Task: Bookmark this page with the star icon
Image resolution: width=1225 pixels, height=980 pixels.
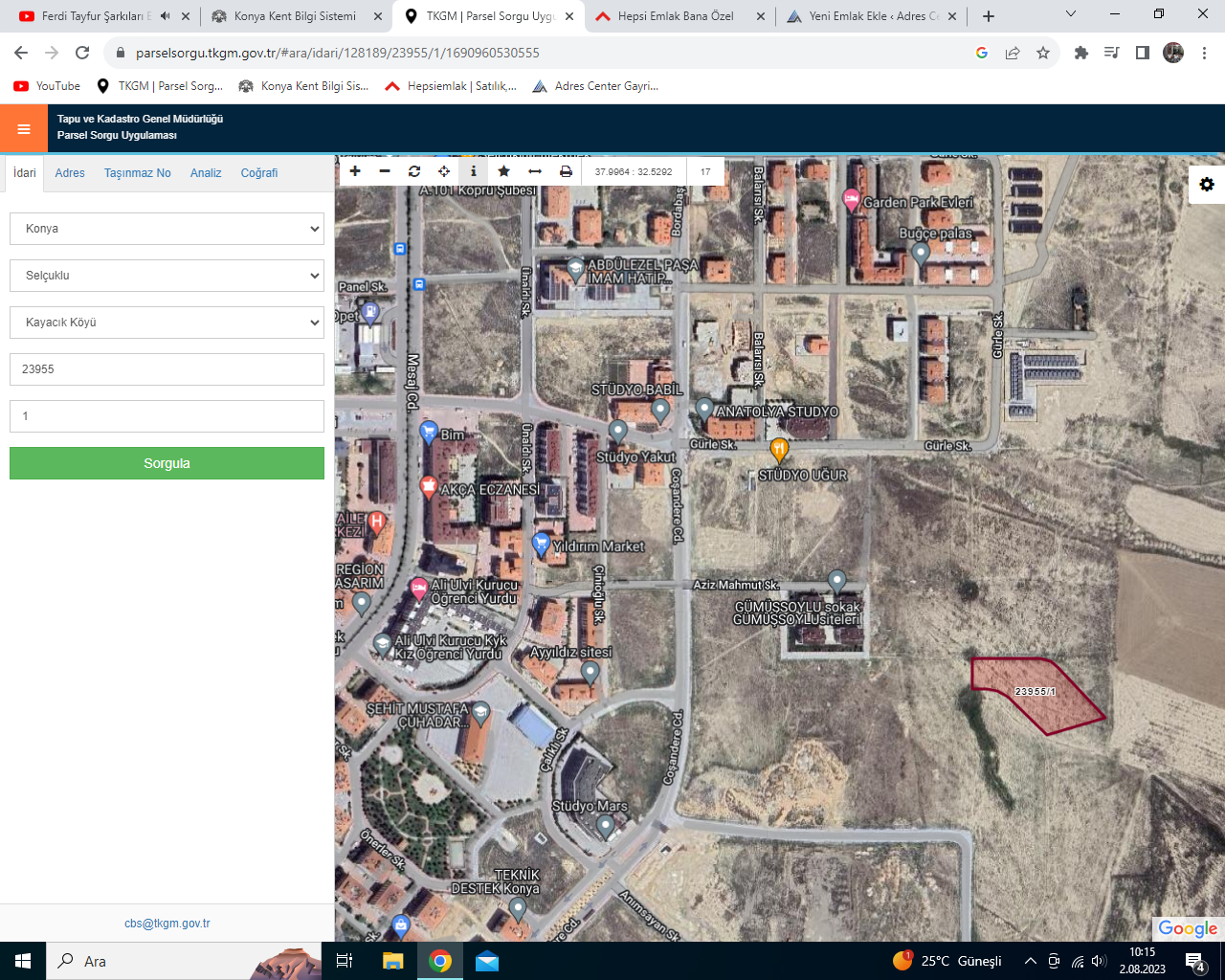Action: [x=1043, y=53]
